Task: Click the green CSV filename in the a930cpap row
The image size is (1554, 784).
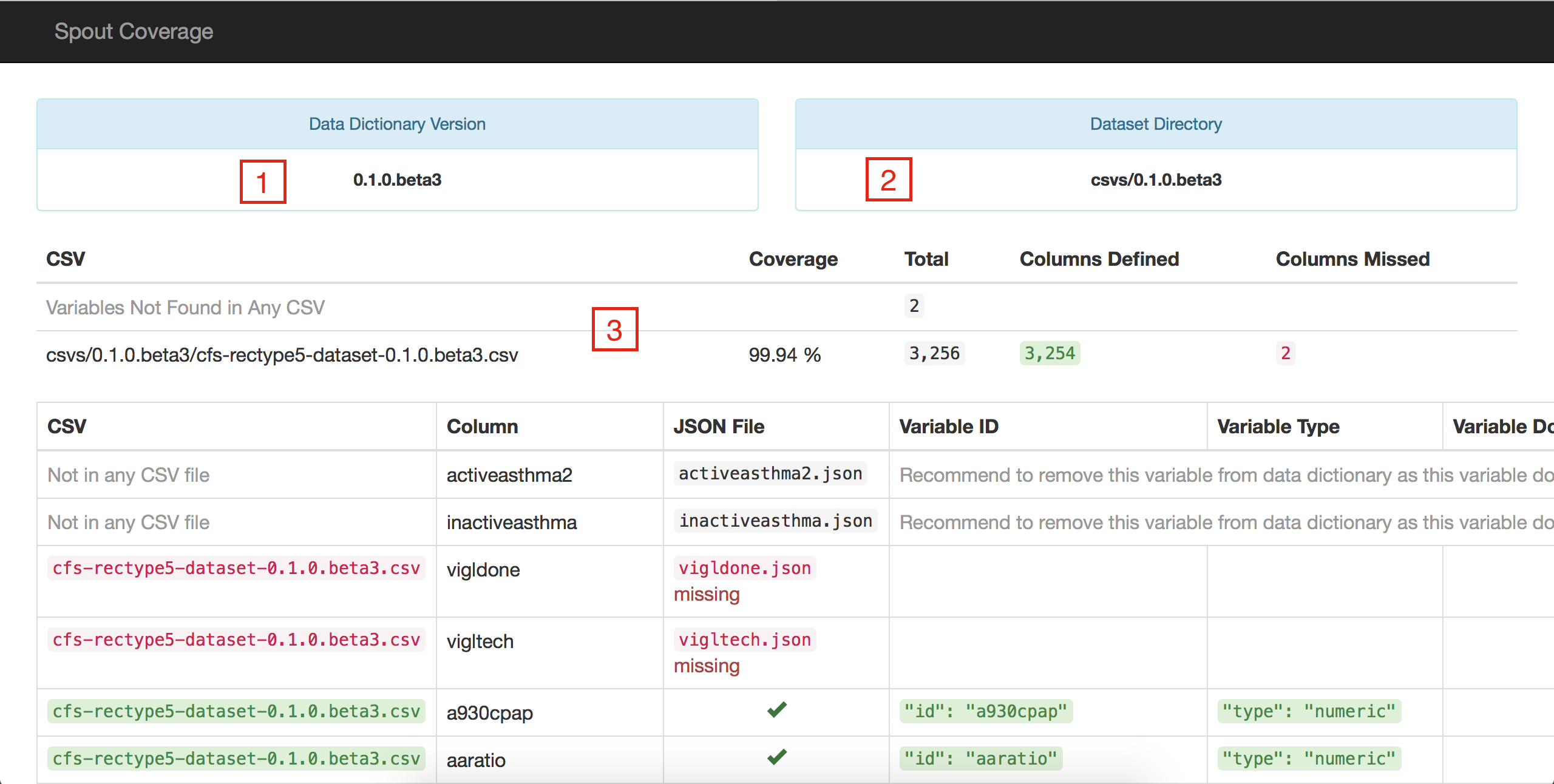Action: [236, 711]
